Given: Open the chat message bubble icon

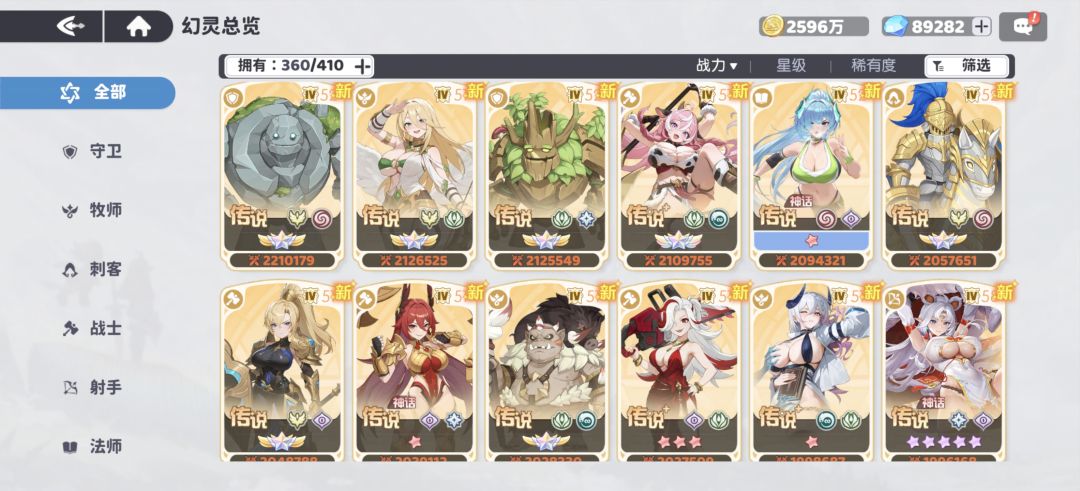Looking at the screenshot, I should point(1023,26).
